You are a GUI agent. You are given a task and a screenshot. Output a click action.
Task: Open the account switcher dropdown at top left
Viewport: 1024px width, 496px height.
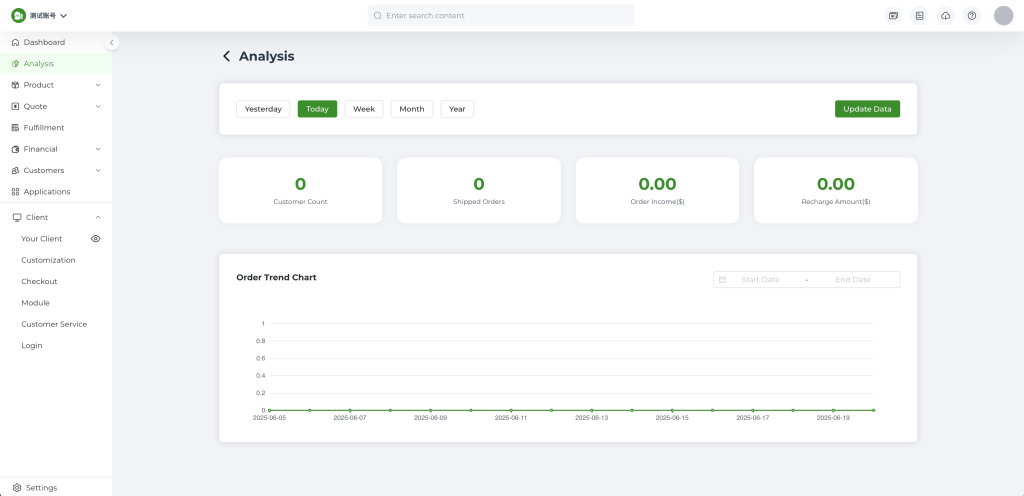[x=40, y=16]
